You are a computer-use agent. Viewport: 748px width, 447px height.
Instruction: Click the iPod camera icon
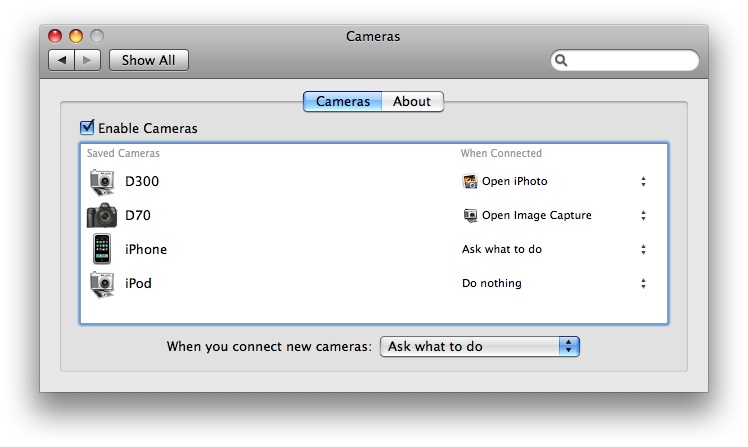point(102,284)
